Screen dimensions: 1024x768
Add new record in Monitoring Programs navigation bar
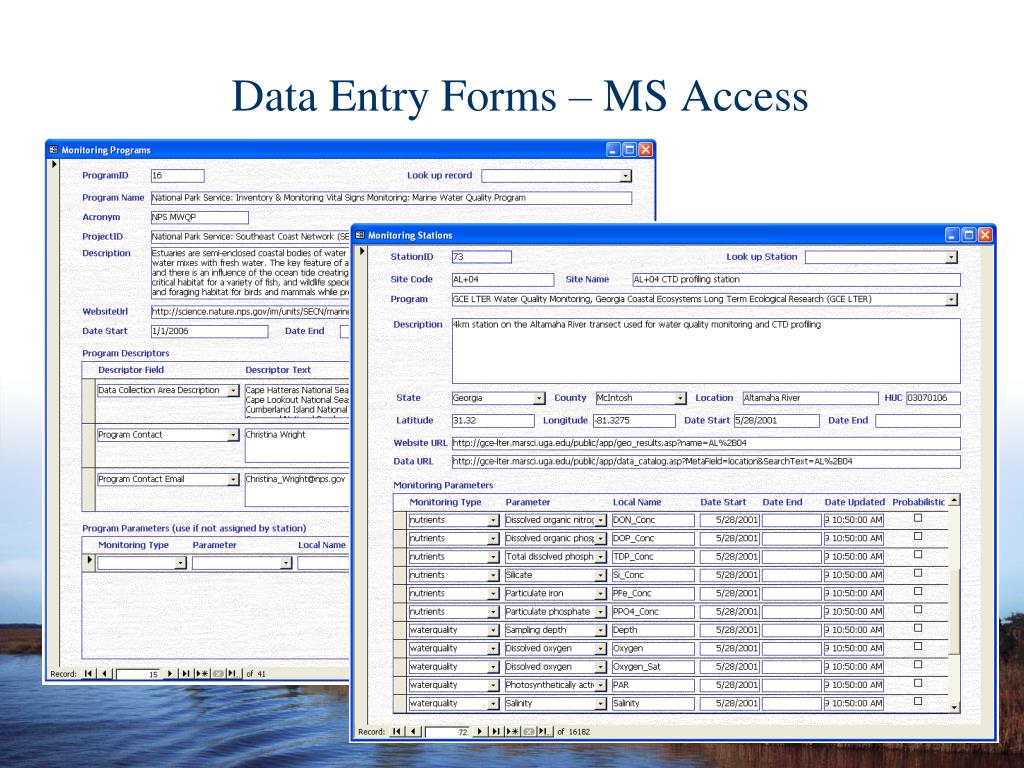click(202, 673)
